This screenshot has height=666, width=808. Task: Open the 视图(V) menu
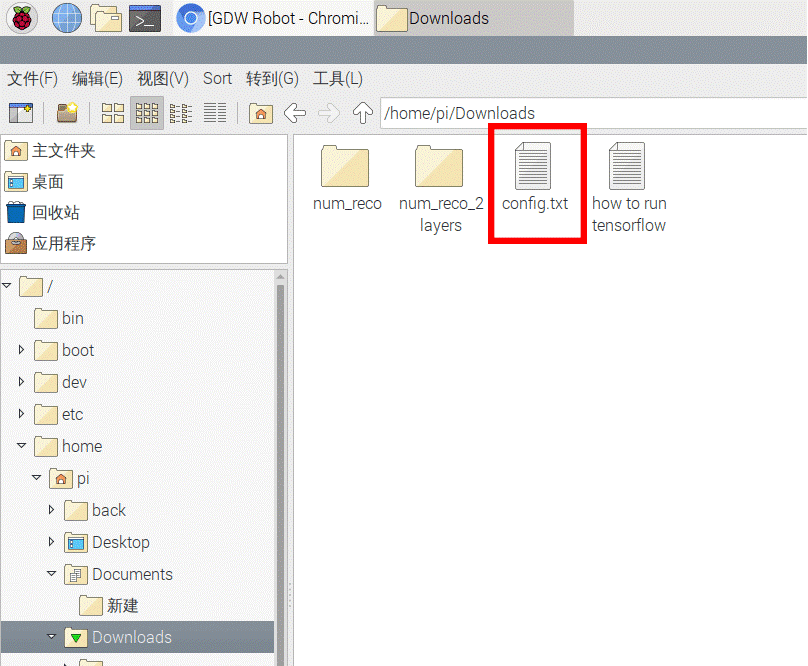pyautogui.click(x=163, y=79)
